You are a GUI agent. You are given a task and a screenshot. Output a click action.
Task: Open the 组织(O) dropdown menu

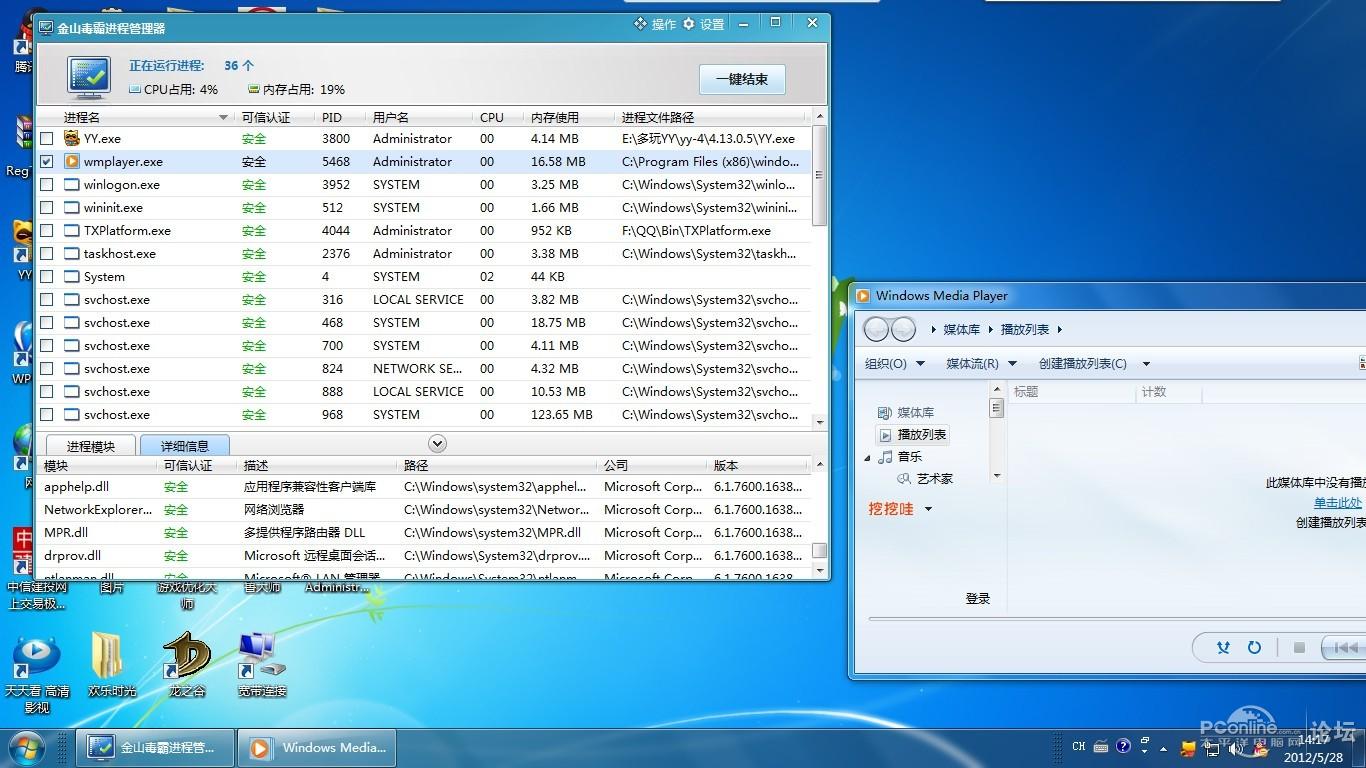point(895,364)
